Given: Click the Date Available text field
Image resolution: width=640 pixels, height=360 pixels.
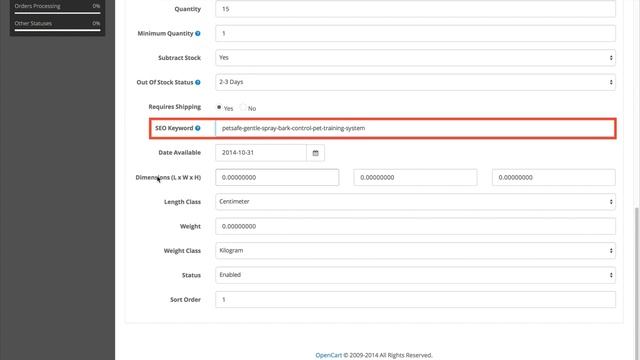Looking at the screenshot, I should pos(261,153).
